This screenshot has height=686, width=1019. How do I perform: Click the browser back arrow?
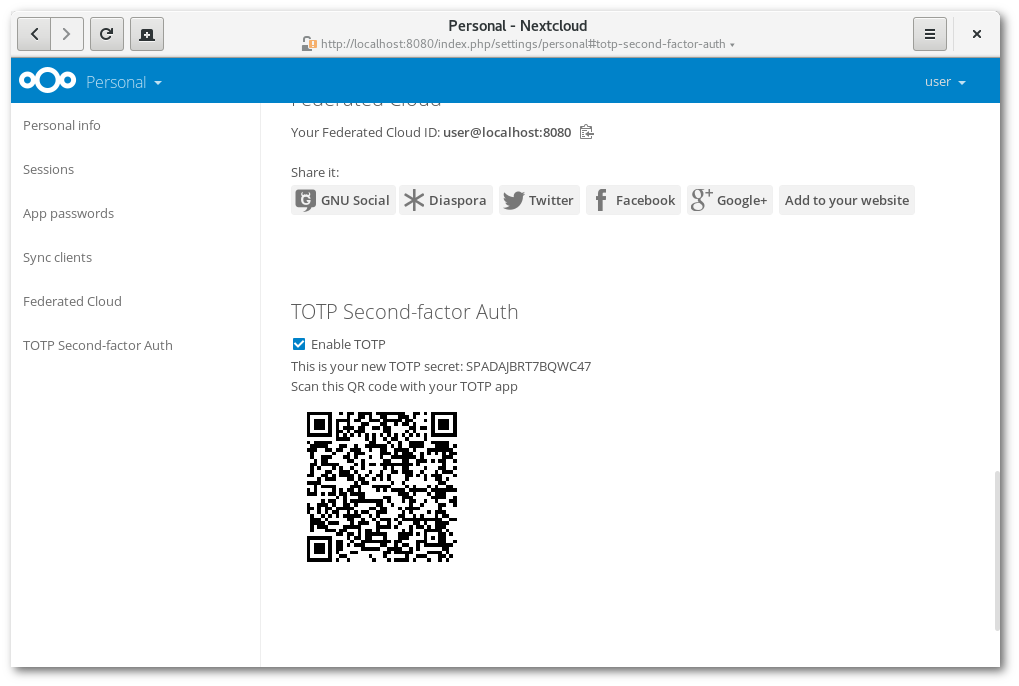click(x=35, y=34)
